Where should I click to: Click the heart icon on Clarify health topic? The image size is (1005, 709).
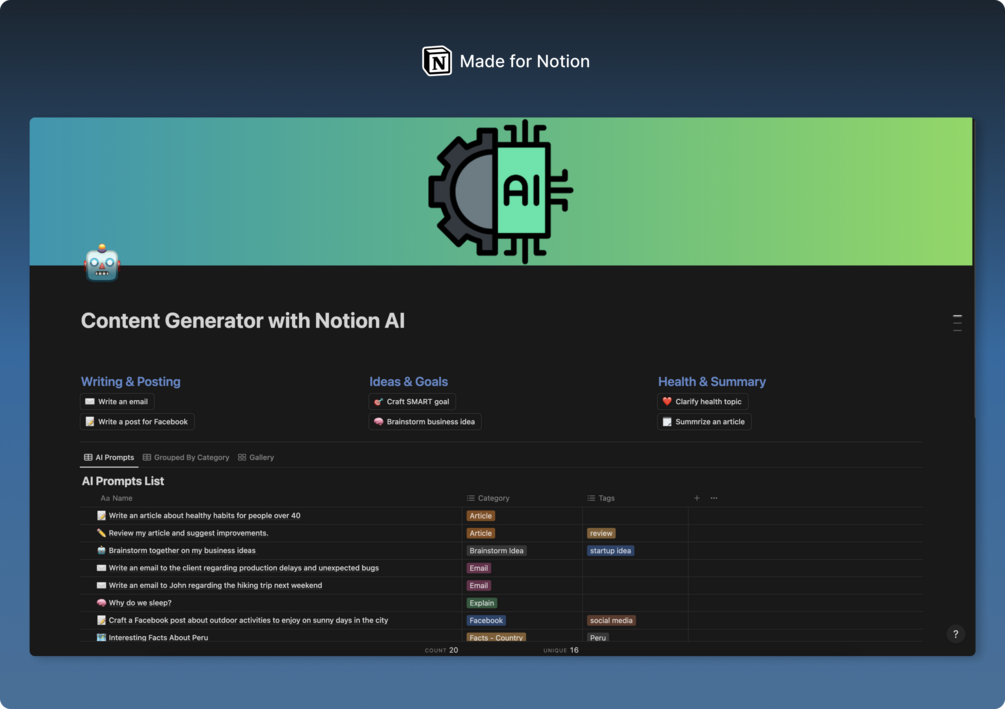click(667, 402)
